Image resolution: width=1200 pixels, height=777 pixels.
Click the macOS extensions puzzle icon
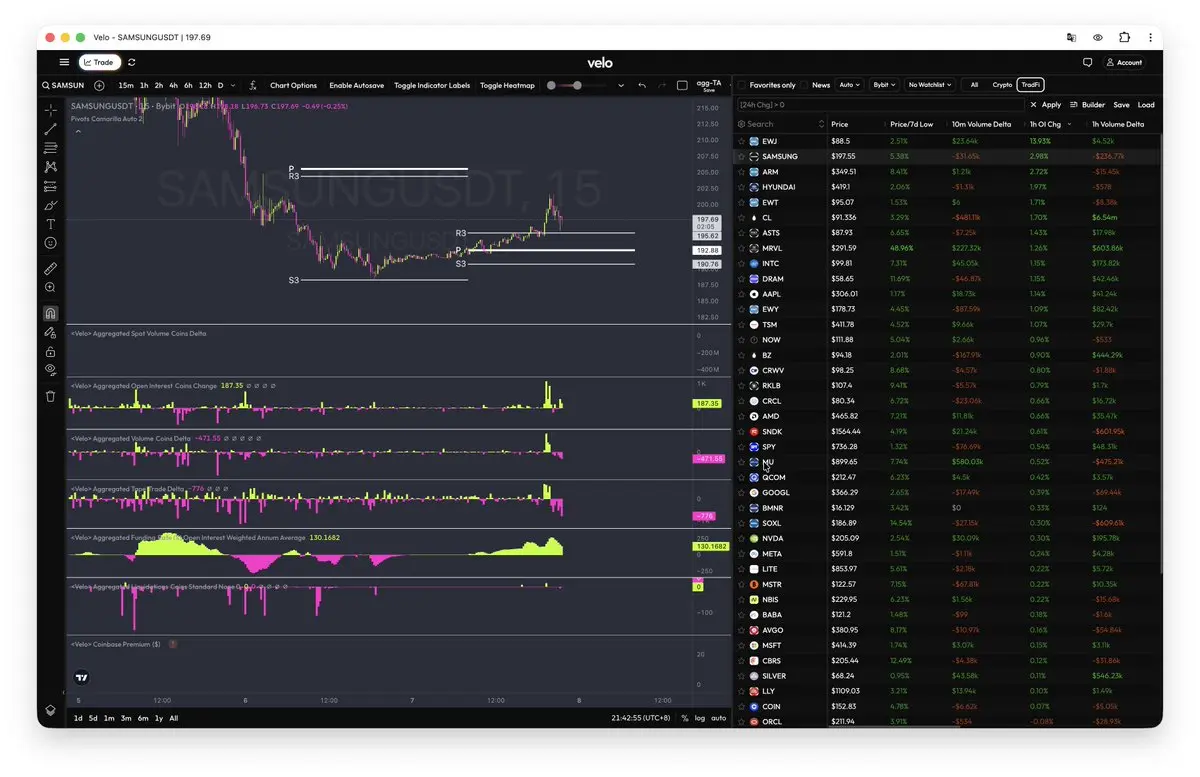[1124, 37]
